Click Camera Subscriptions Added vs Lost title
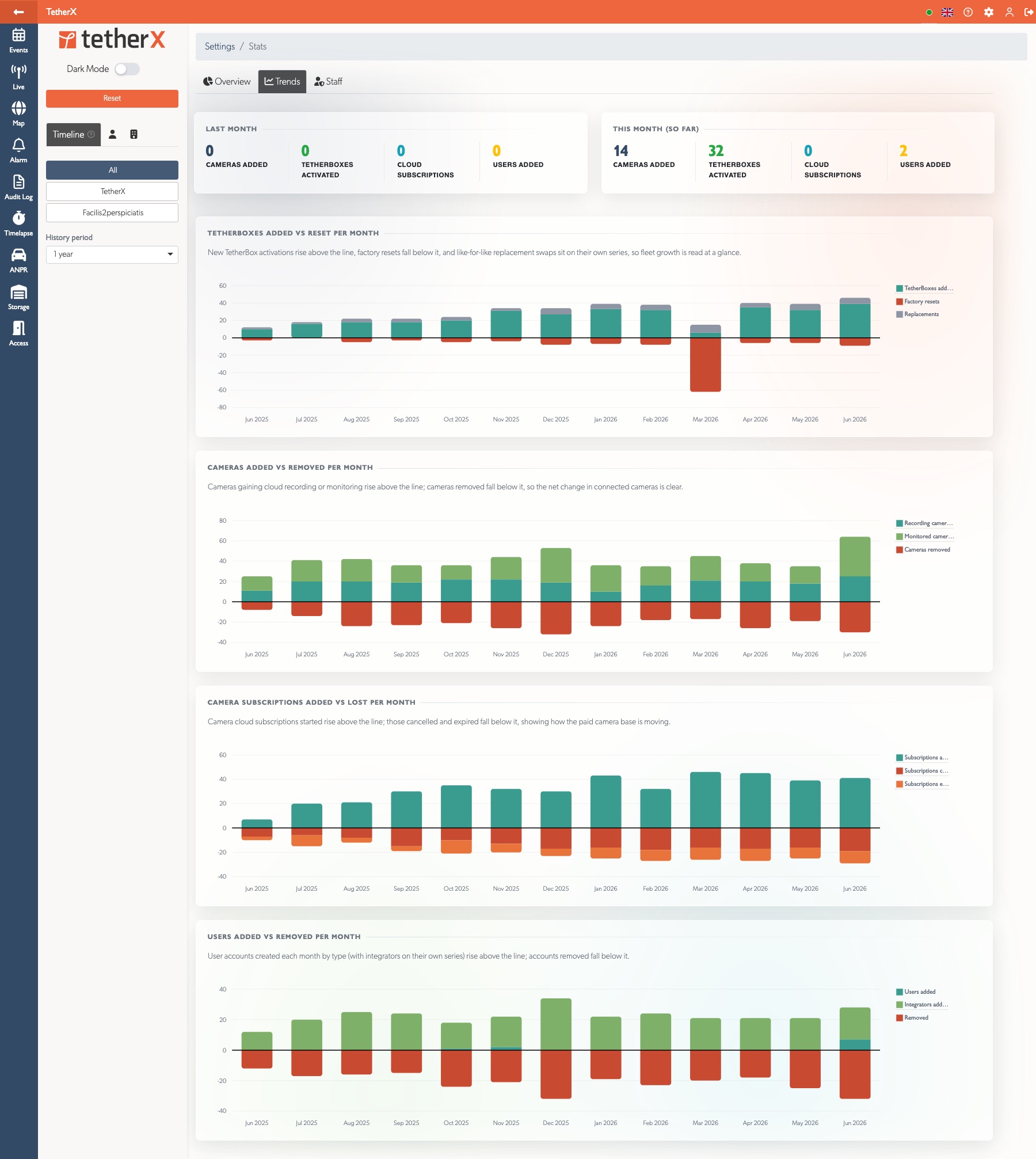The width and height of the screenshot is (1036, 1159). coord(311,702)
